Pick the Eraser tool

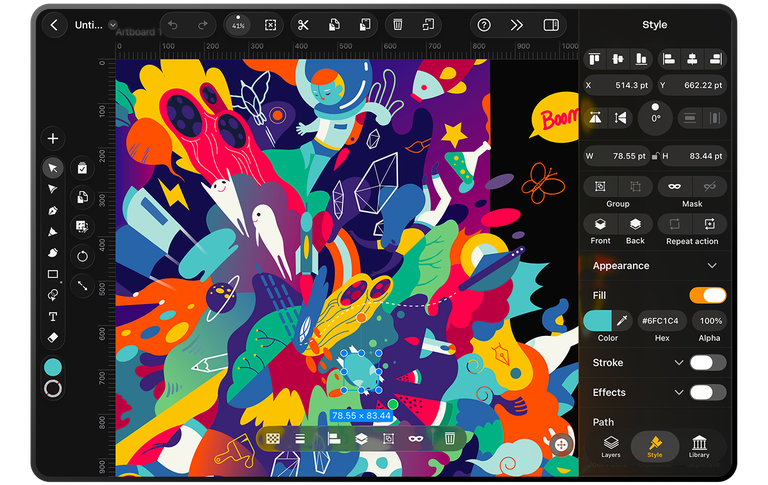53,338
